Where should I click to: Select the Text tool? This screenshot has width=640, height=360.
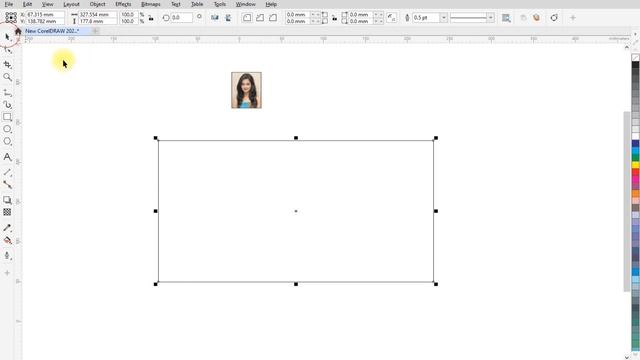[x=7, y=157]
